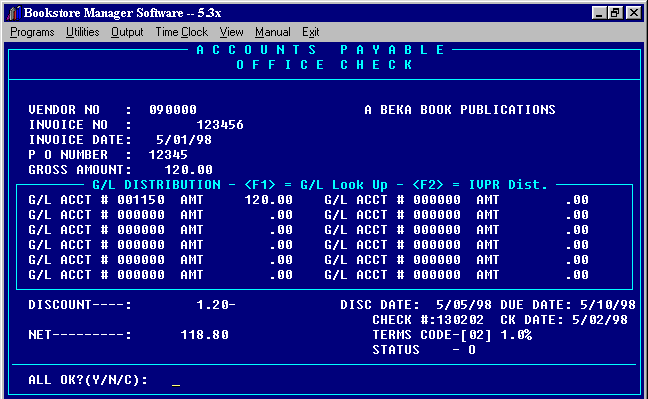Viewport: 648px width, 399px height.
Task: Click the P O number 12345
Action: 168,155
